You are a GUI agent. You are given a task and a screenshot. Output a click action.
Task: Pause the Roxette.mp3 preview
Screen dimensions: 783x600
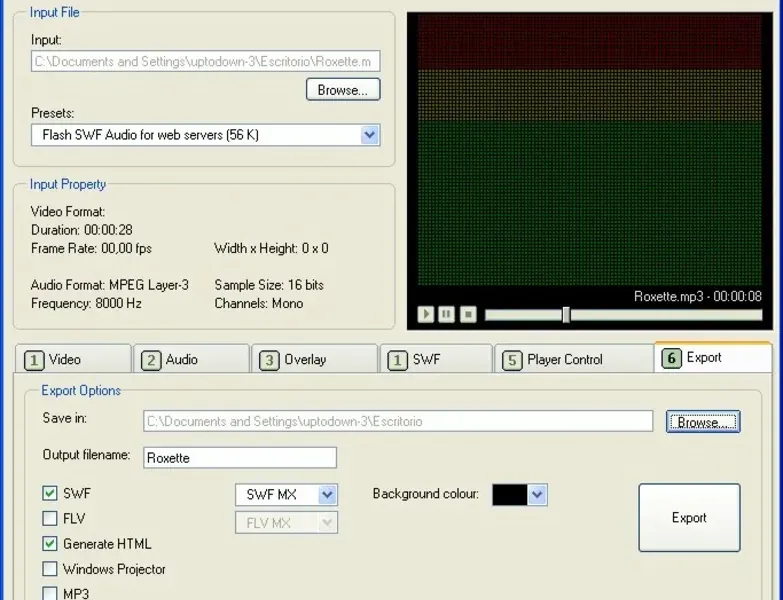click(x=446, y=314)
